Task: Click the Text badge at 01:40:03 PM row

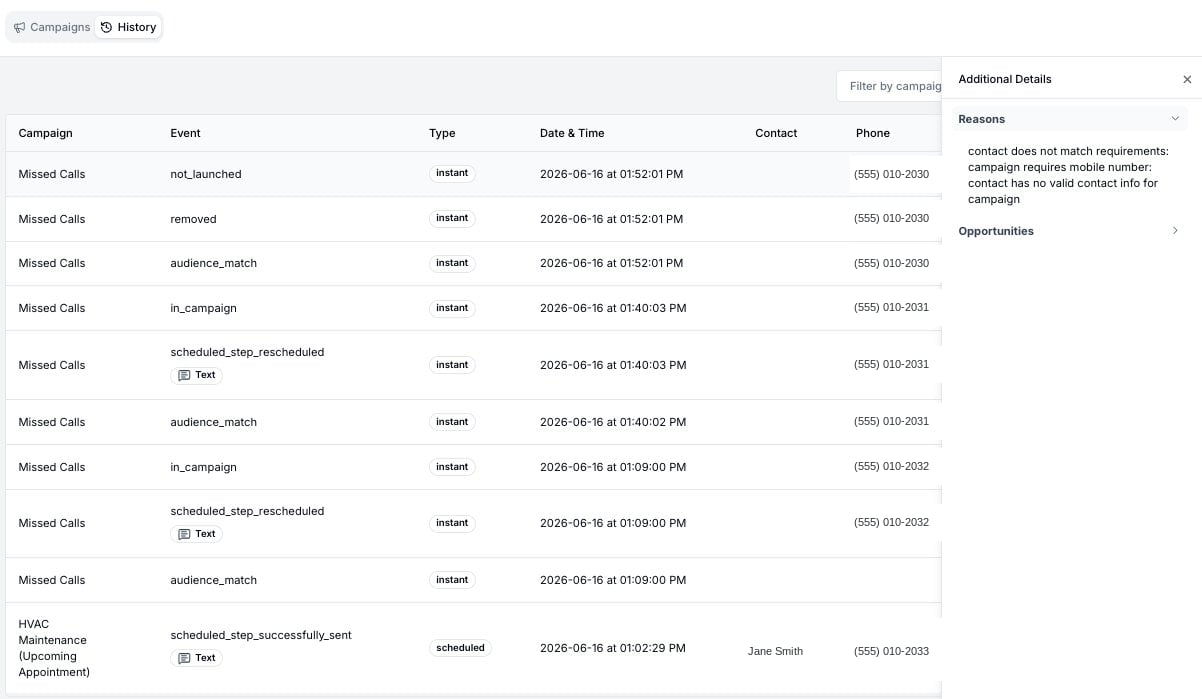Action: coord(196,375)
